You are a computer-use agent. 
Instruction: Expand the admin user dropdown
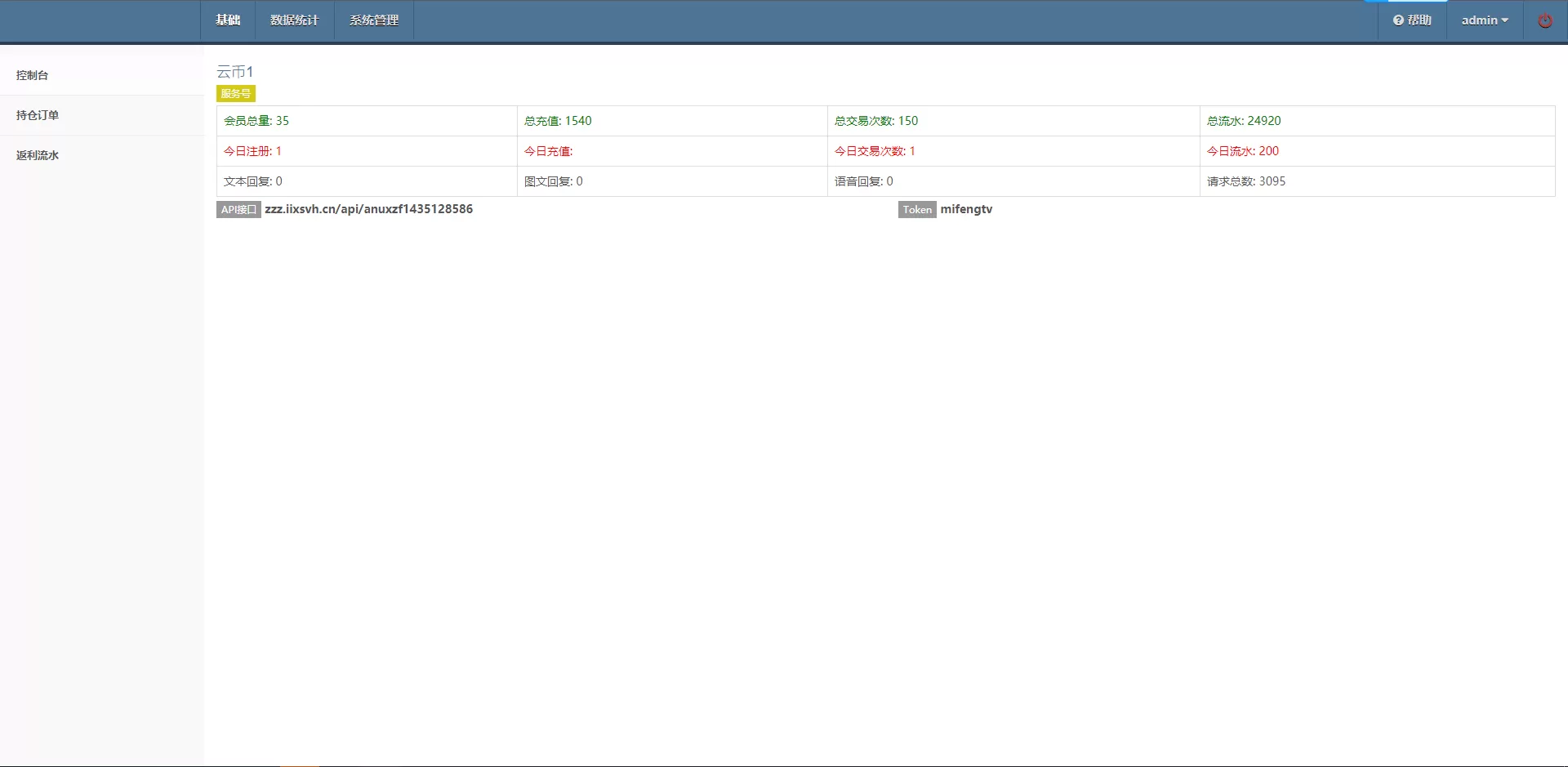coord(1484,20)
